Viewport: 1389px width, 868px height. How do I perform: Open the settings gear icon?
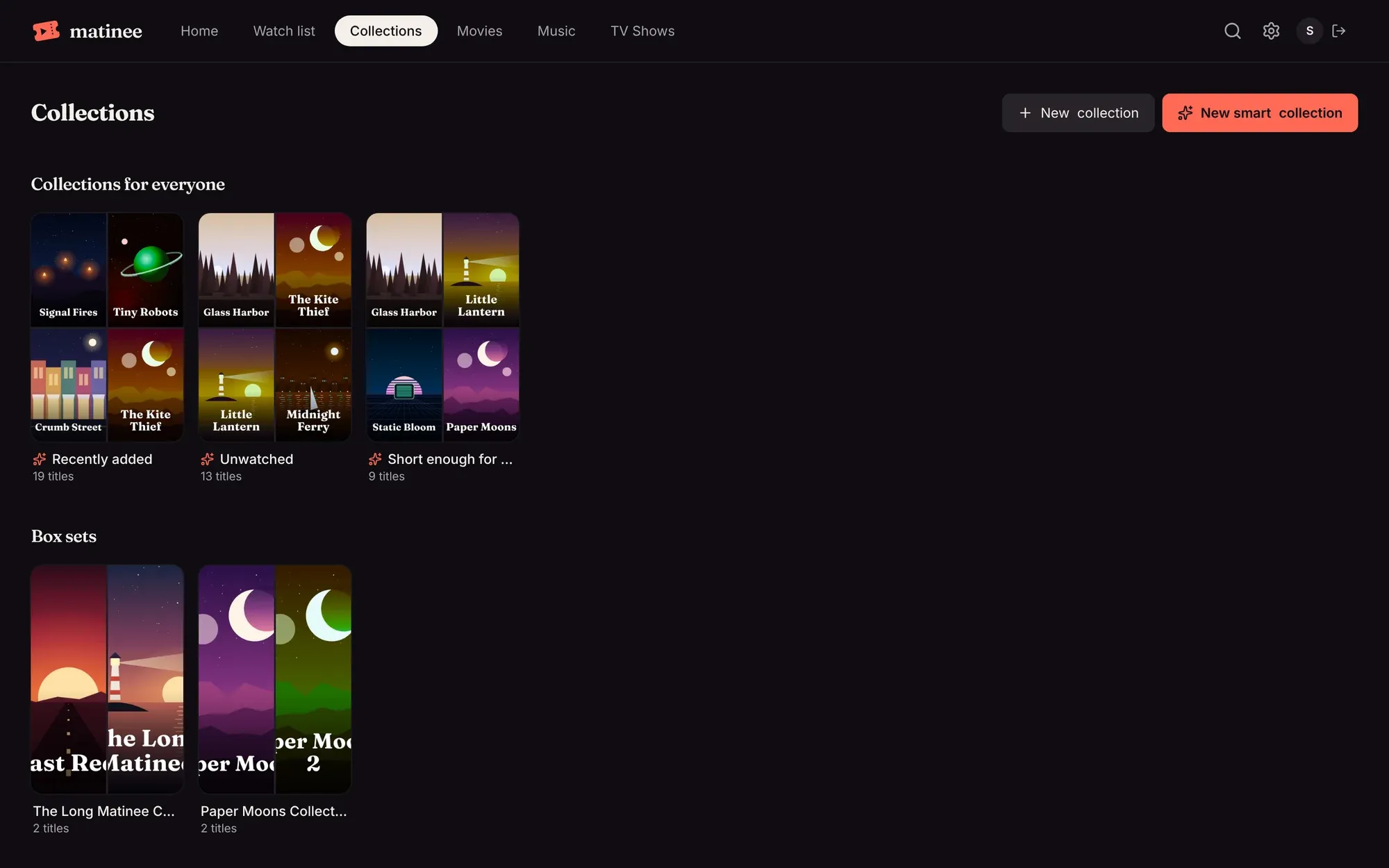coord(1271,31)
